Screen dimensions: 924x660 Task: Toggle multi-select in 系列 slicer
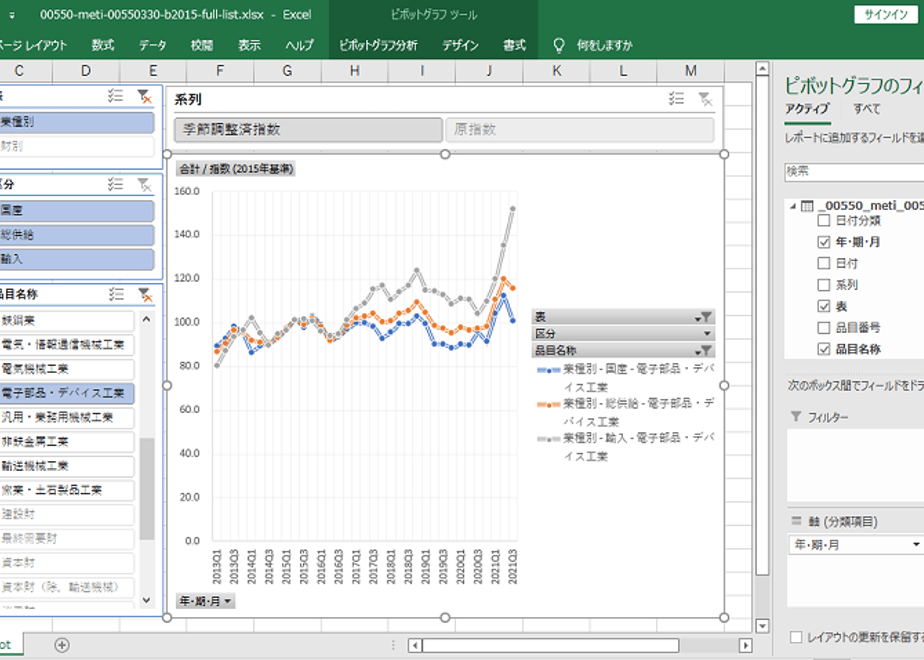click(x=676, y=99)
